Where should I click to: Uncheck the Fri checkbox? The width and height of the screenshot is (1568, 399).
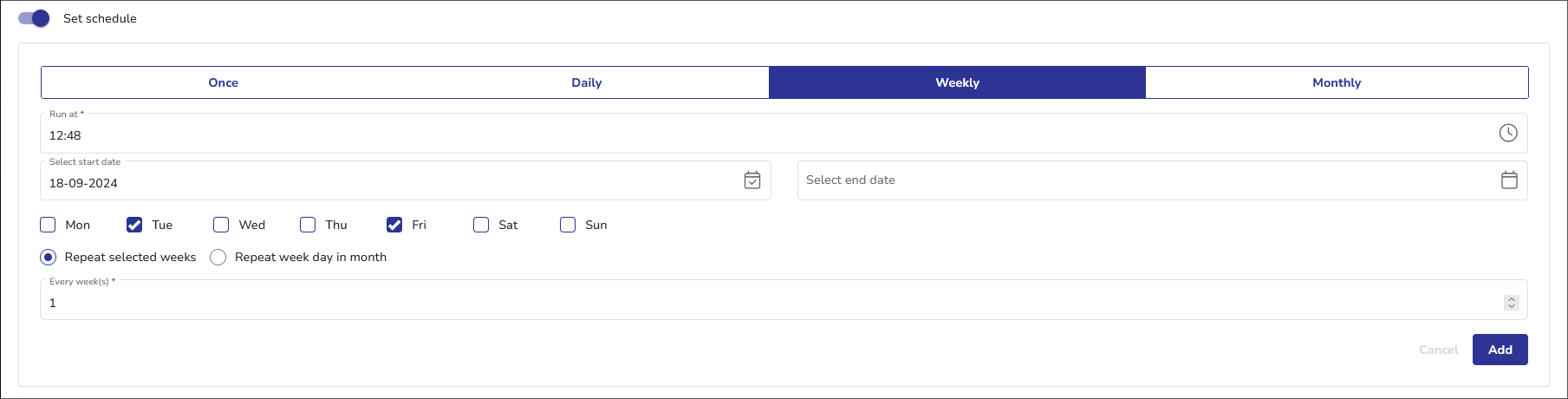coord(394,225)
